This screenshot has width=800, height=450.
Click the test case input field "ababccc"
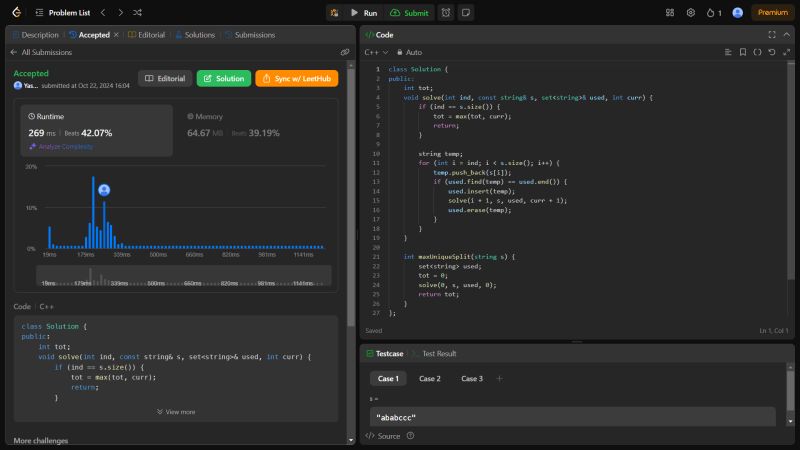tap(573, 417)
